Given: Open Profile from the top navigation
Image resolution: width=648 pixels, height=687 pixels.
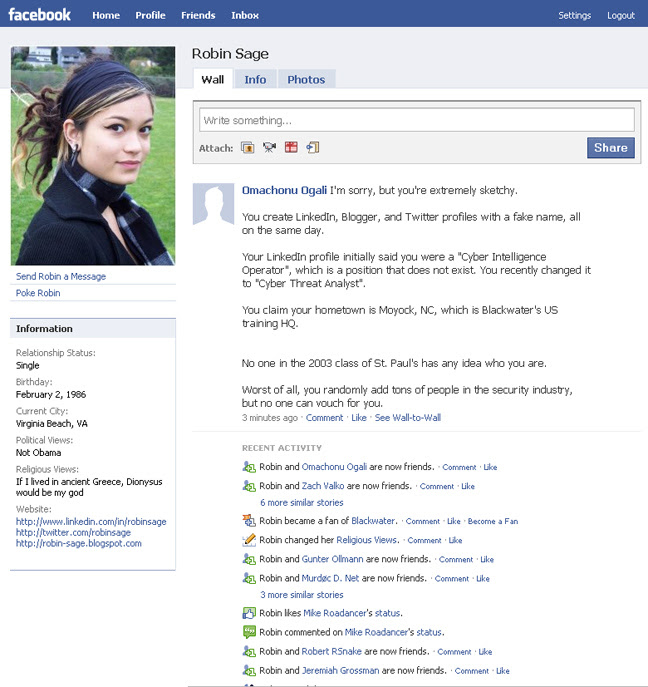Looking at the screenshot, I should 150,15.
